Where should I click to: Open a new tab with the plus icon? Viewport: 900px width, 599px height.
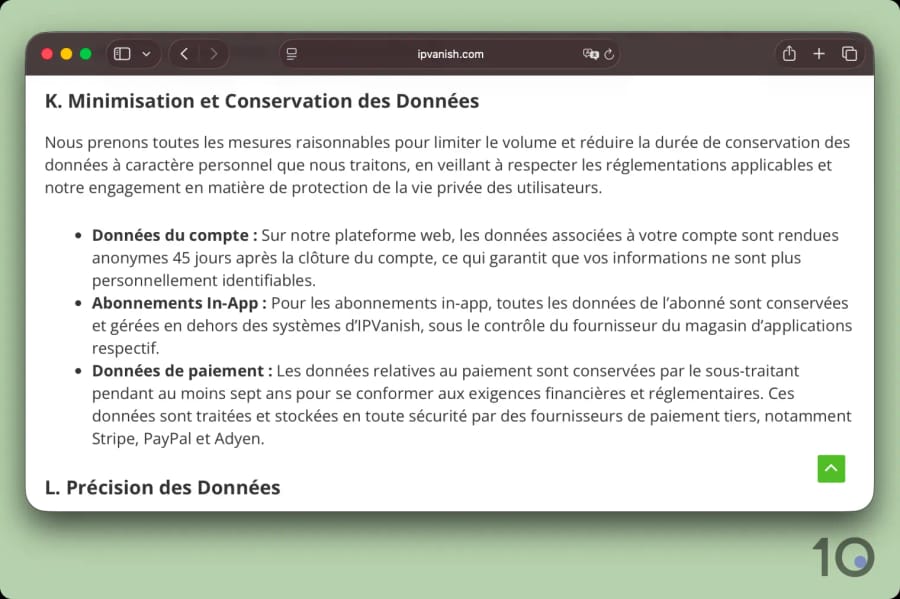point(818,54)
